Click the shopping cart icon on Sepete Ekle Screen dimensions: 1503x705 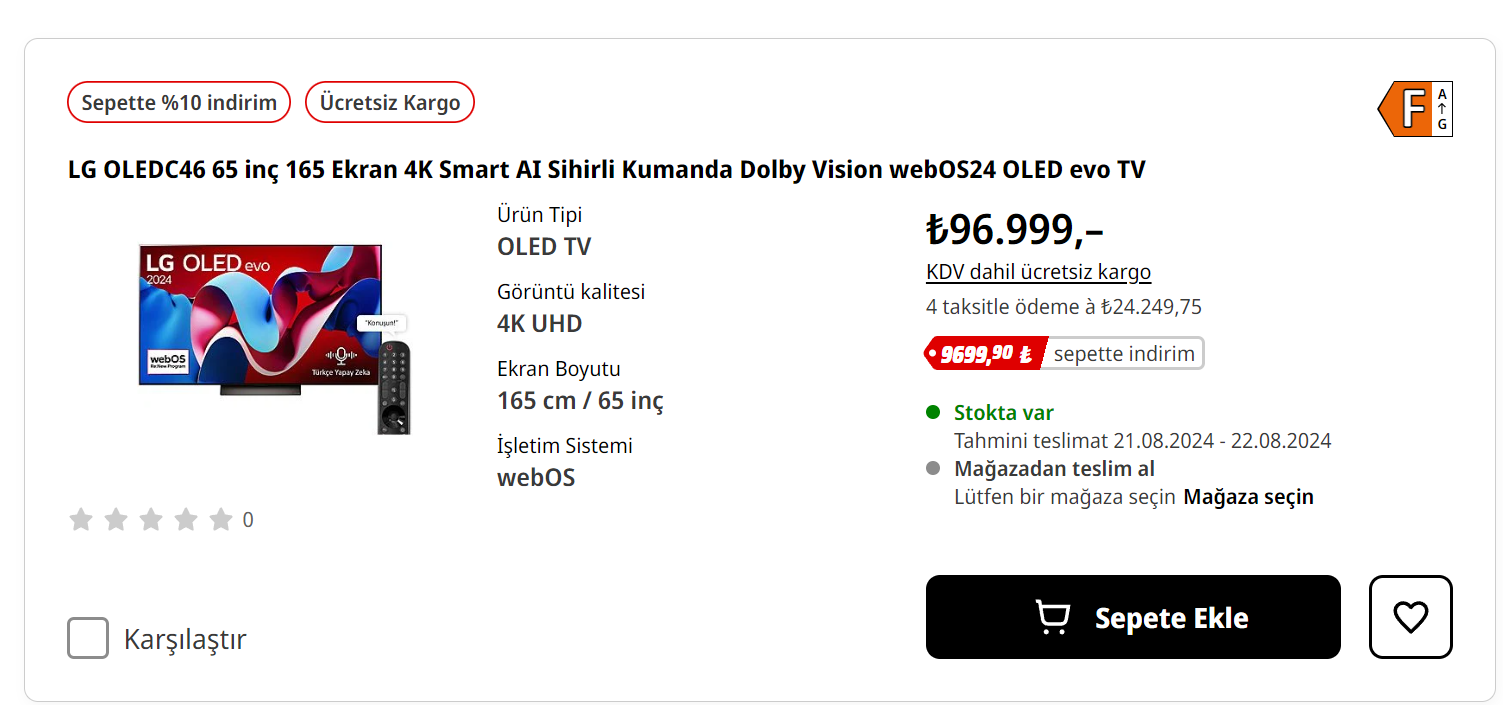pos(1052,617)
